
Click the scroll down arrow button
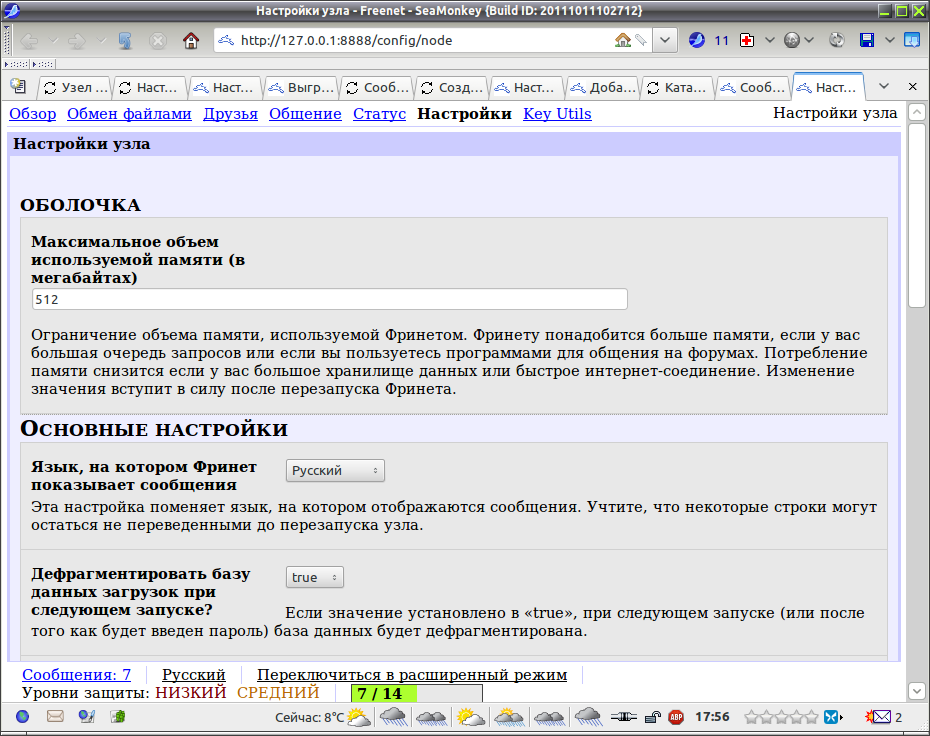[x=916, y=690]
